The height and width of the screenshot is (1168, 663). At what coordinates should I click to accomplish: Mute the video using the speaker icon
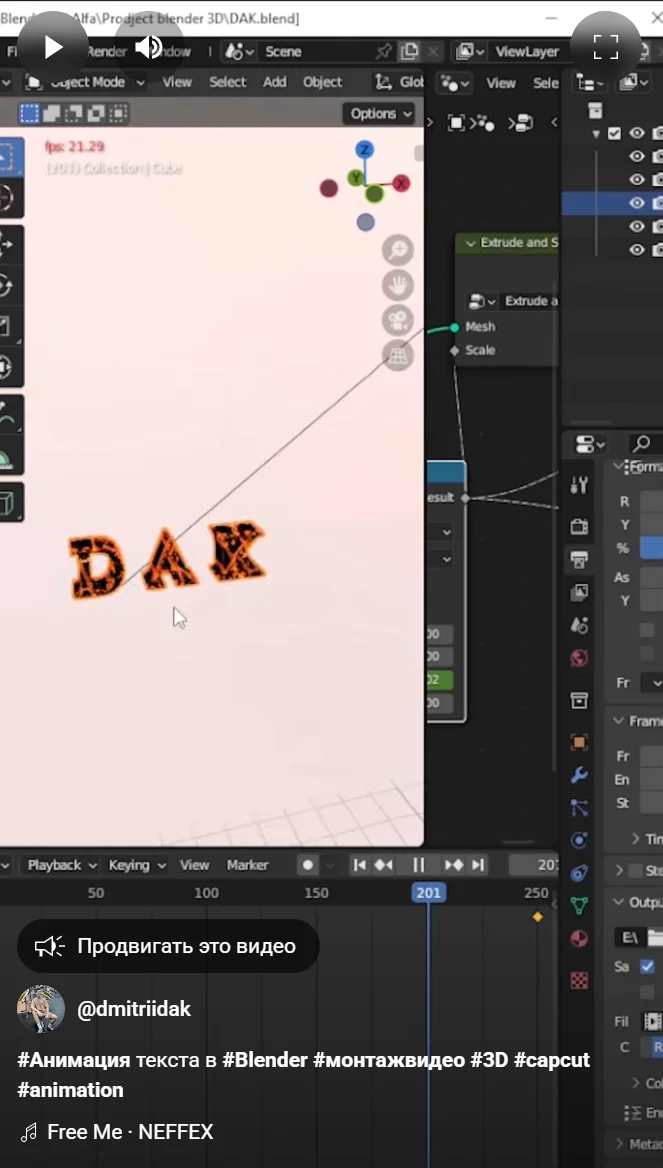click(x=148, y=48)
